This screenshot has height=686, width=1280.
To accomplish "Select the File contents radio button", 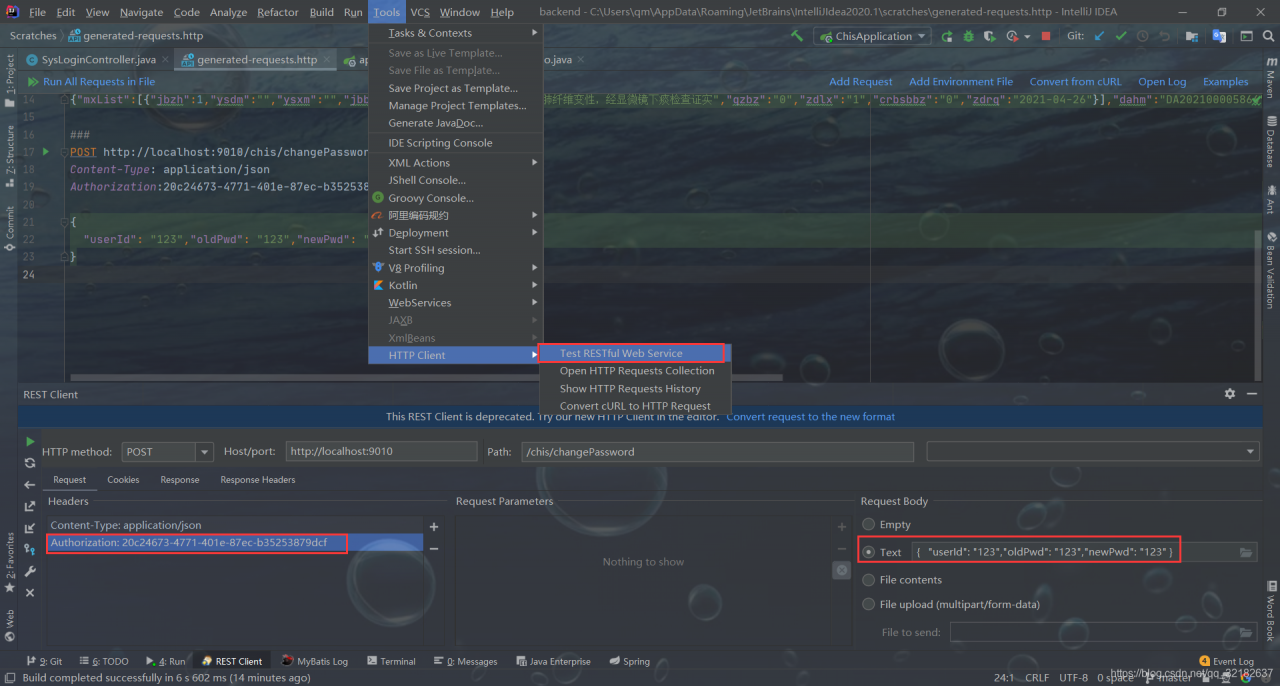I will [x=868, y=580].
